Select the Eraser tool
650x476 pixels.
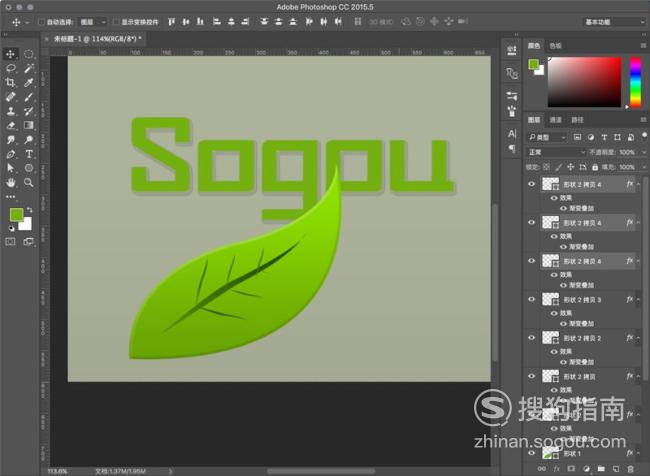point(11,125)
